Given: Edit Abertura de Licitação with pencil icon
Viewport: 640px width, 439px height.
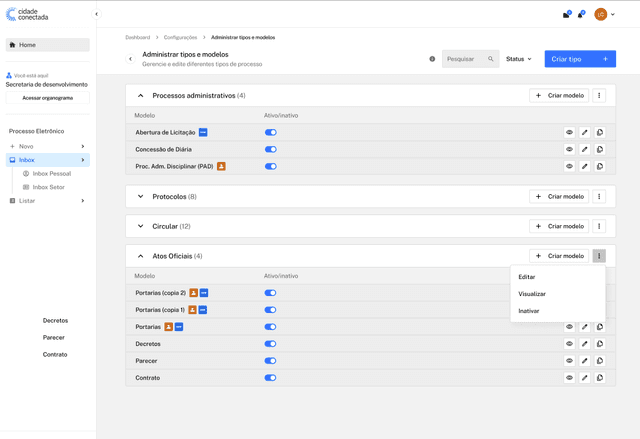Looking at the screenshot, I should 584,132.
